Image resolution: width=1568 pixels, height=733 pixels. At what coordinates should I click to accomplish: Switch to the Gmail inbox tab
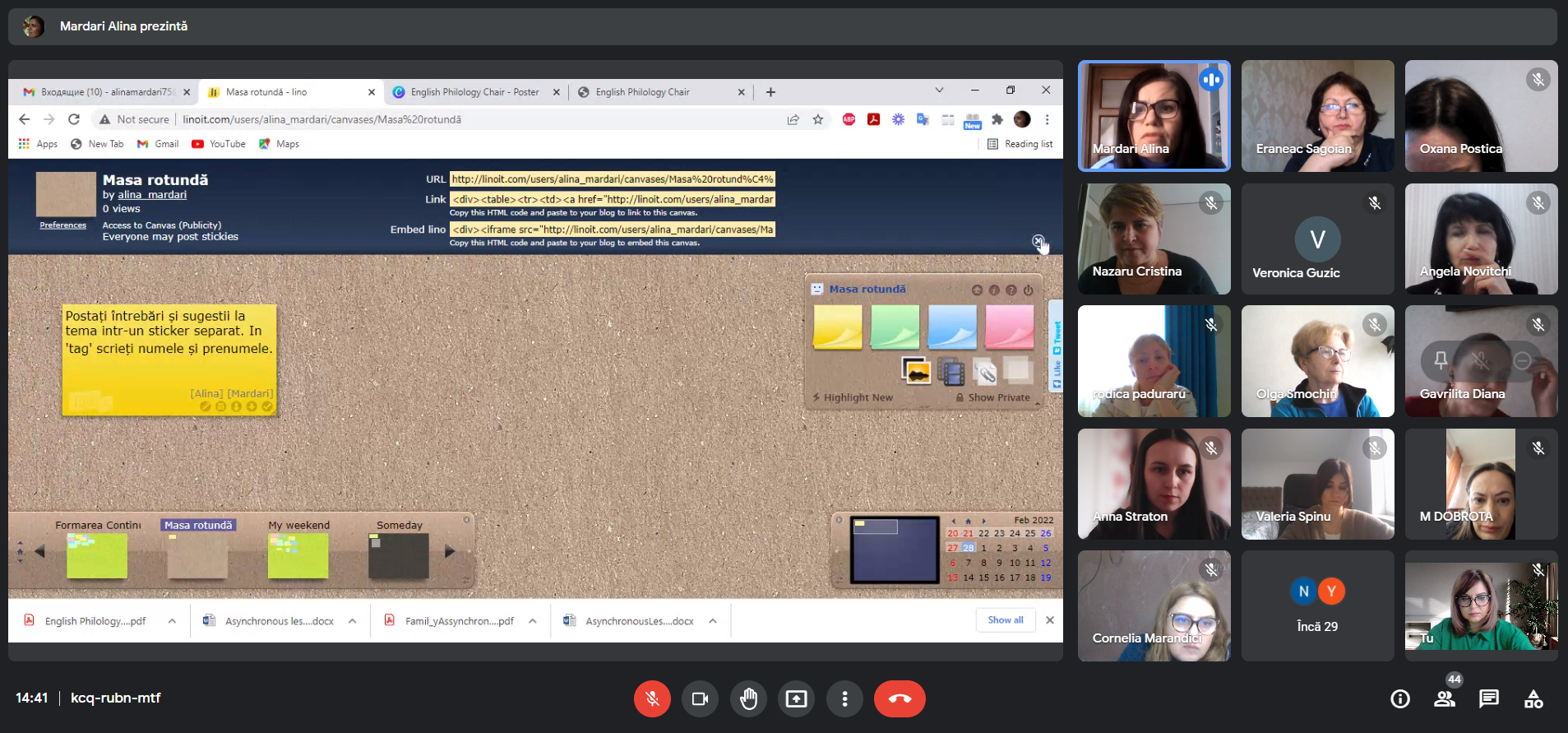point(105,92)
